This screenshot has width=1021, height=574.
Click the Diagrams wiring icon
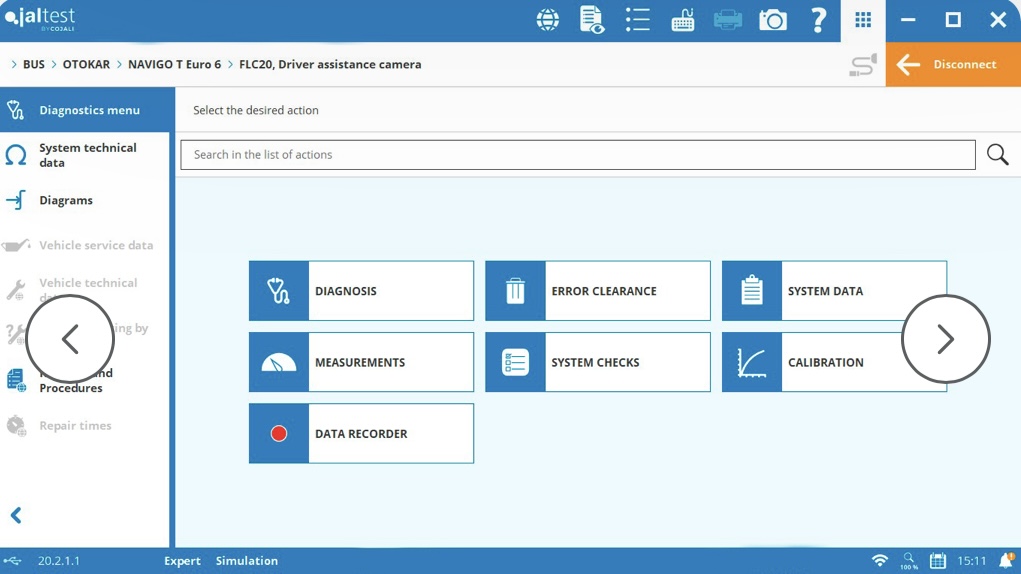16,200
